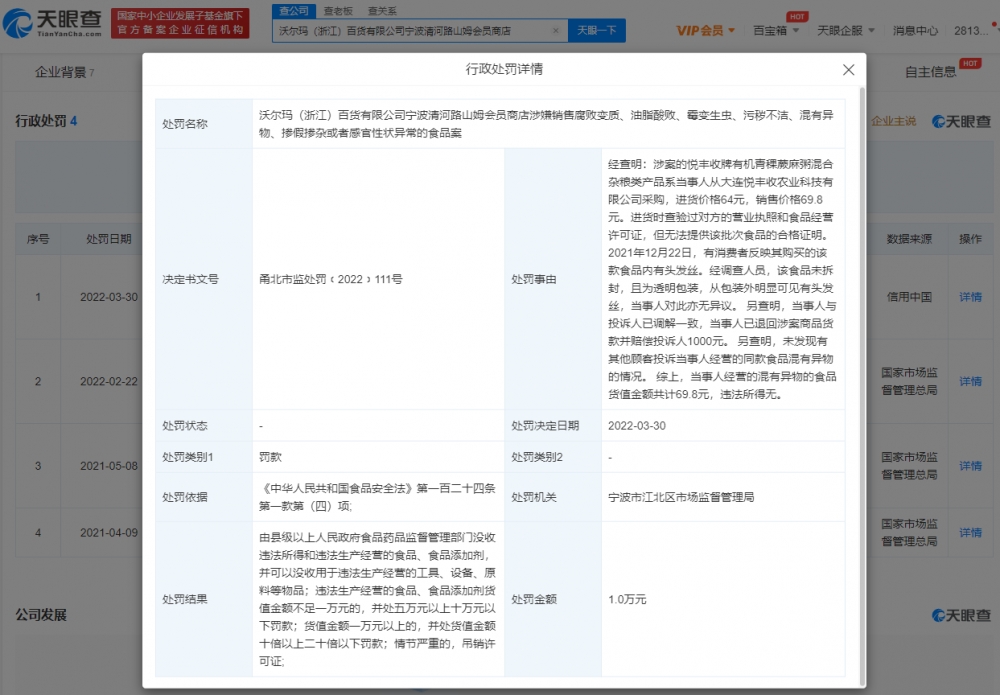Click the 处罚依据 label

[x=185, y=497]
